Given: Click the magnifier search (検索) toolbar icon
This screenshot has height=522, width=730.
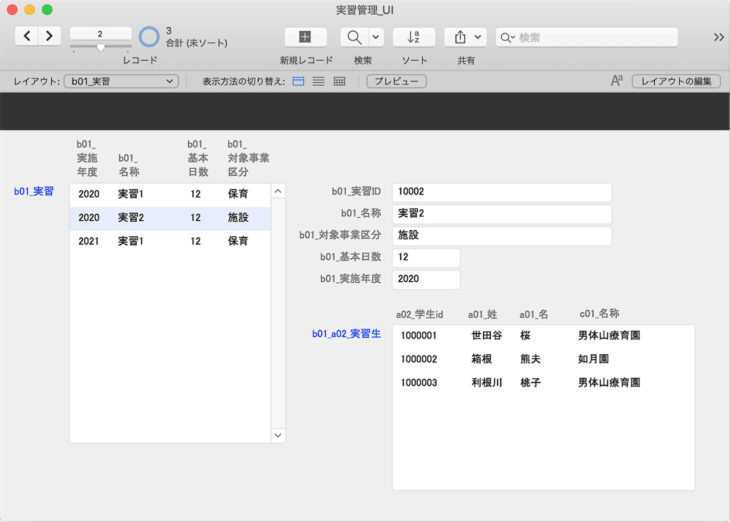Looking at the screenshot, I should tap(354, 37).
